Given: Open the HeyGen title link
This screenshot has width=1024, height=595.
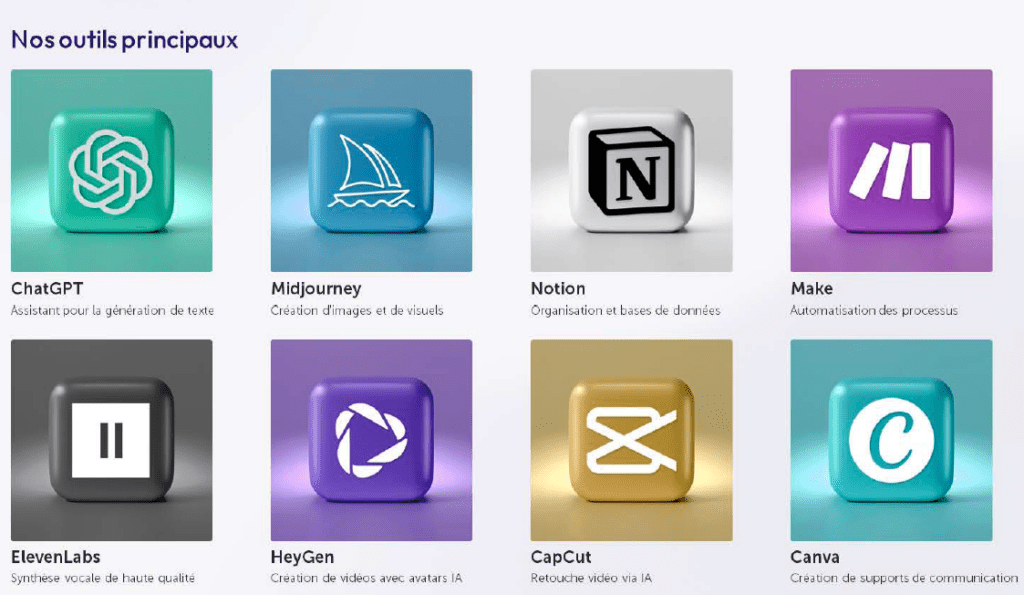Looking at the screenshot, I should coord(302,557).
